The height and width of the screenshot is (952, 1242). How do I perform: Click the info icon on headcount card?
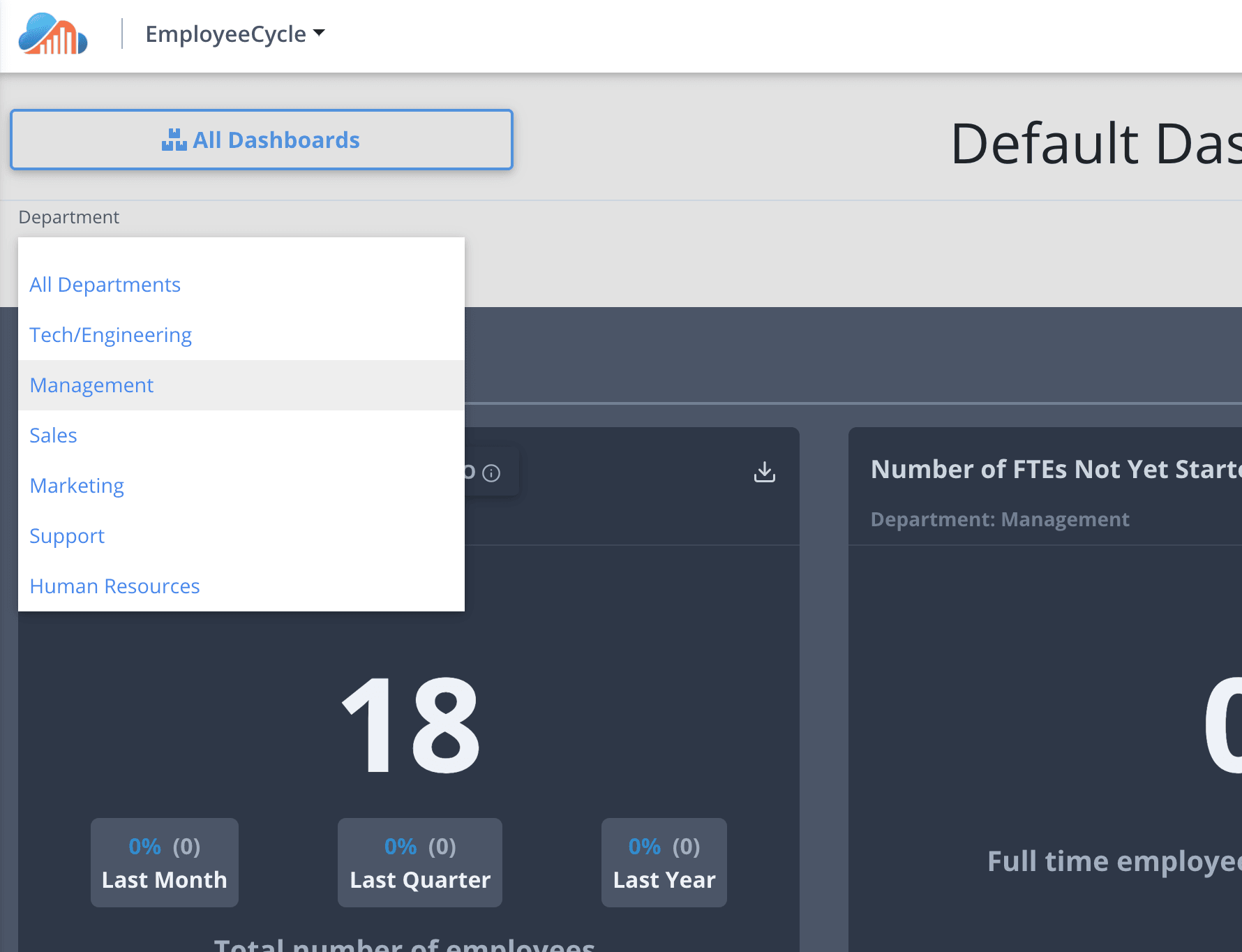coord(491,473)
